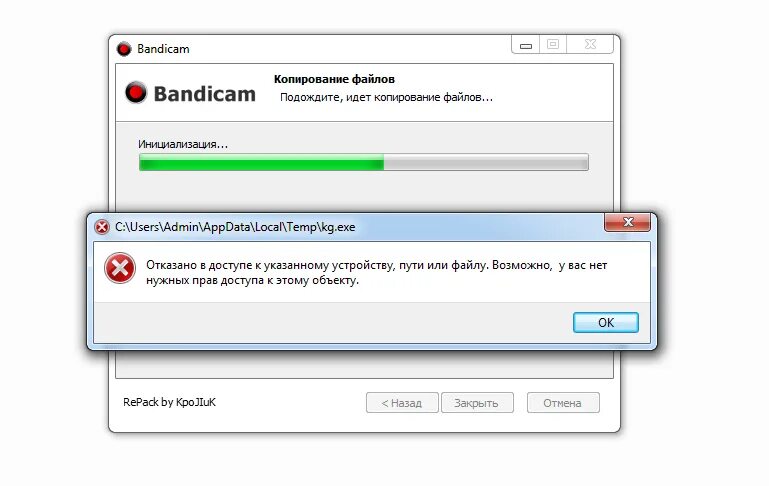Viewport: 769px width, 486px height.
Task: Click the maximize button of Bandicam window
Action: 553,45
